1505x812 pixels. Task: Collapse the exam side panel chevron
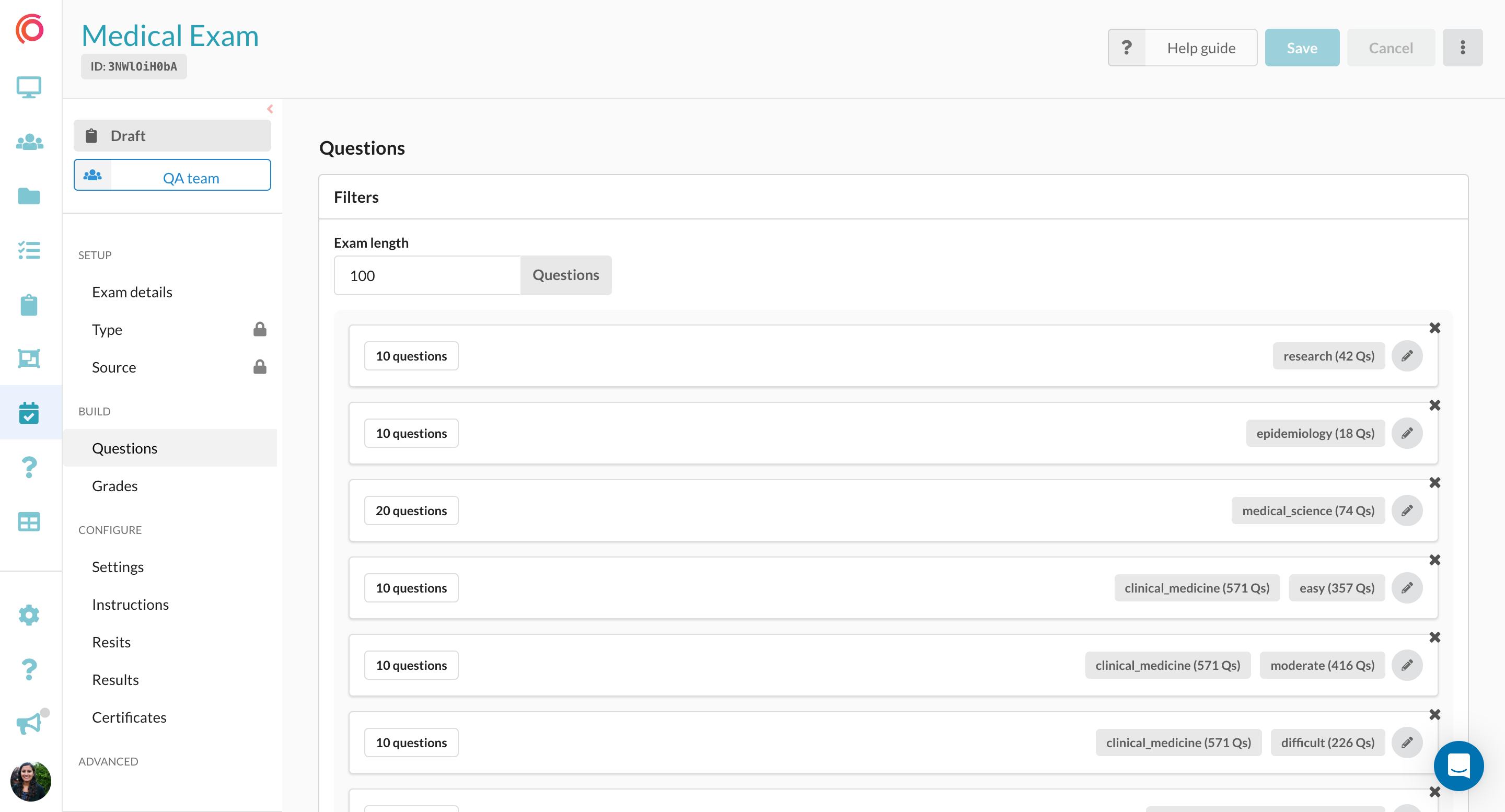click(x=270, y=109)
